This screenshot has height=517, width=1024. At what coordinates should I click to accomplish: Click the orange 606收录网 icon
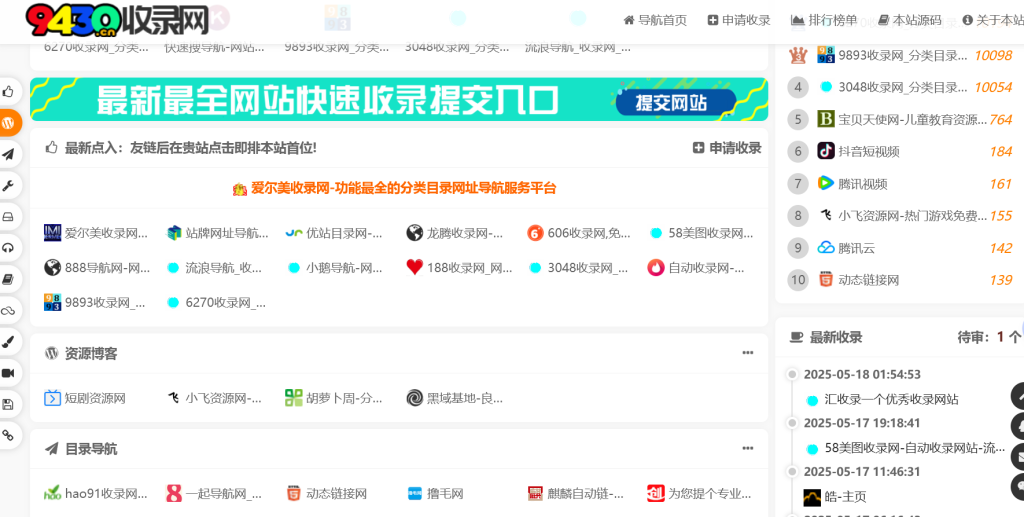click(x=536, y=233)
